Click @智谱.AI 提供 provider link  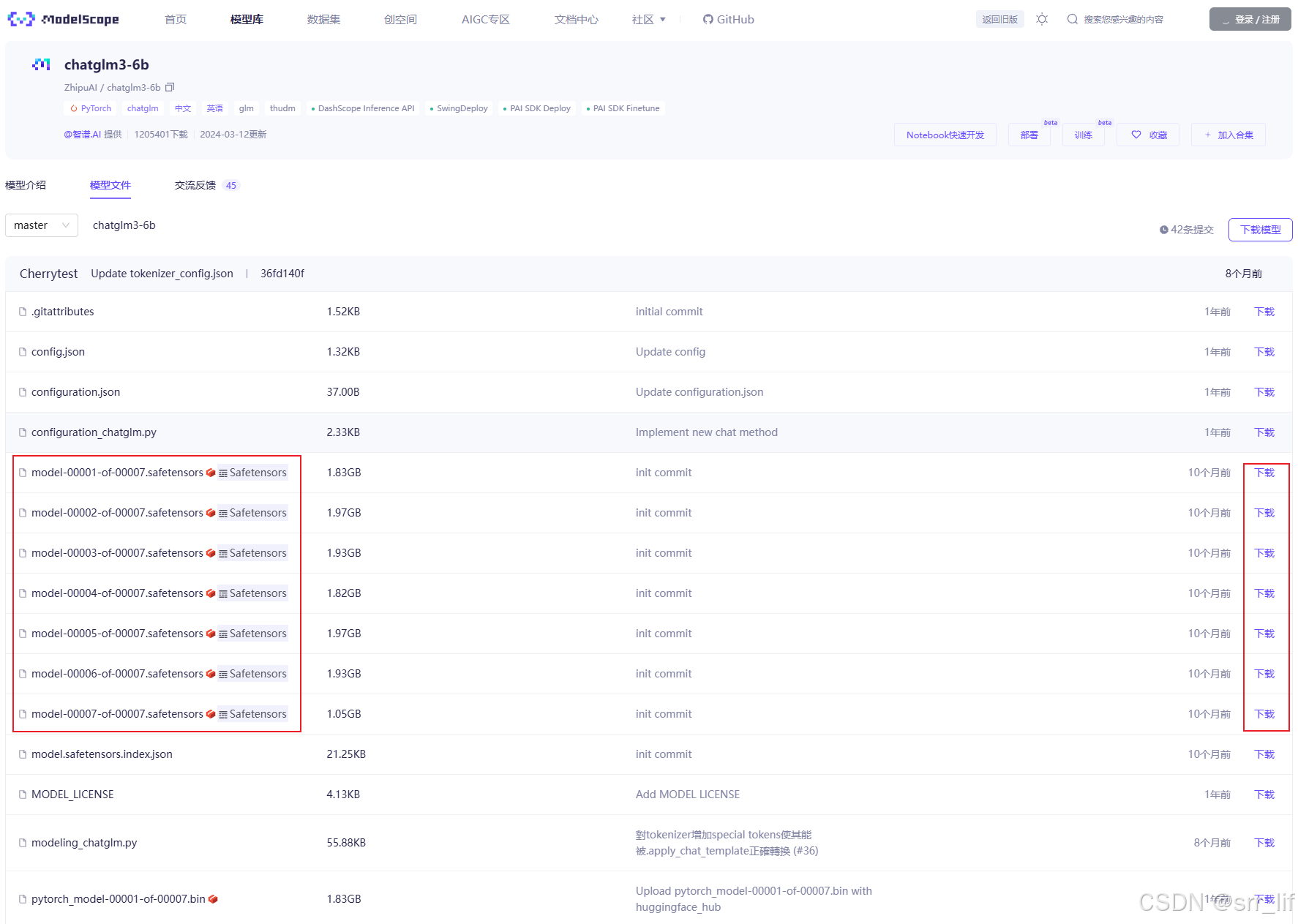coord(93,135)
